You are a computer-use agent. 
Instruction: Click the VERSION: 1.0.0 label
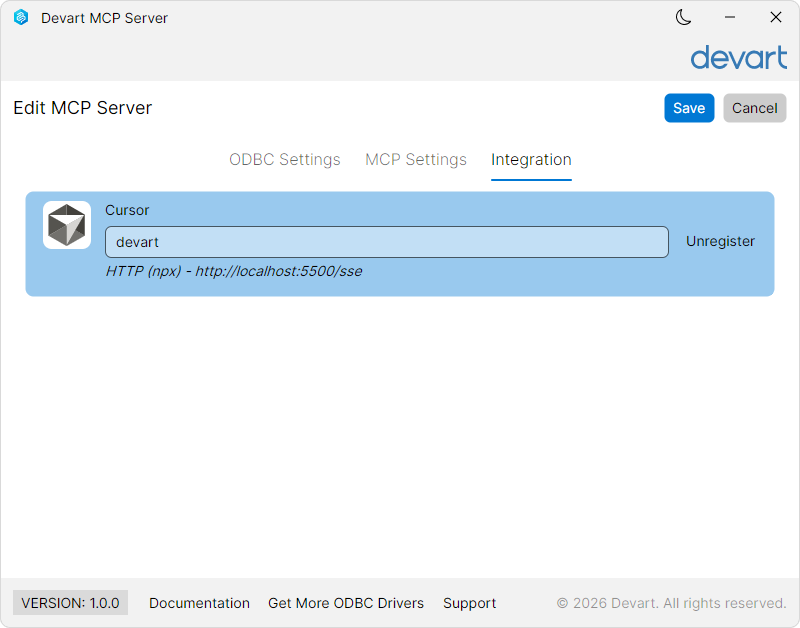(x=70, y=603)
